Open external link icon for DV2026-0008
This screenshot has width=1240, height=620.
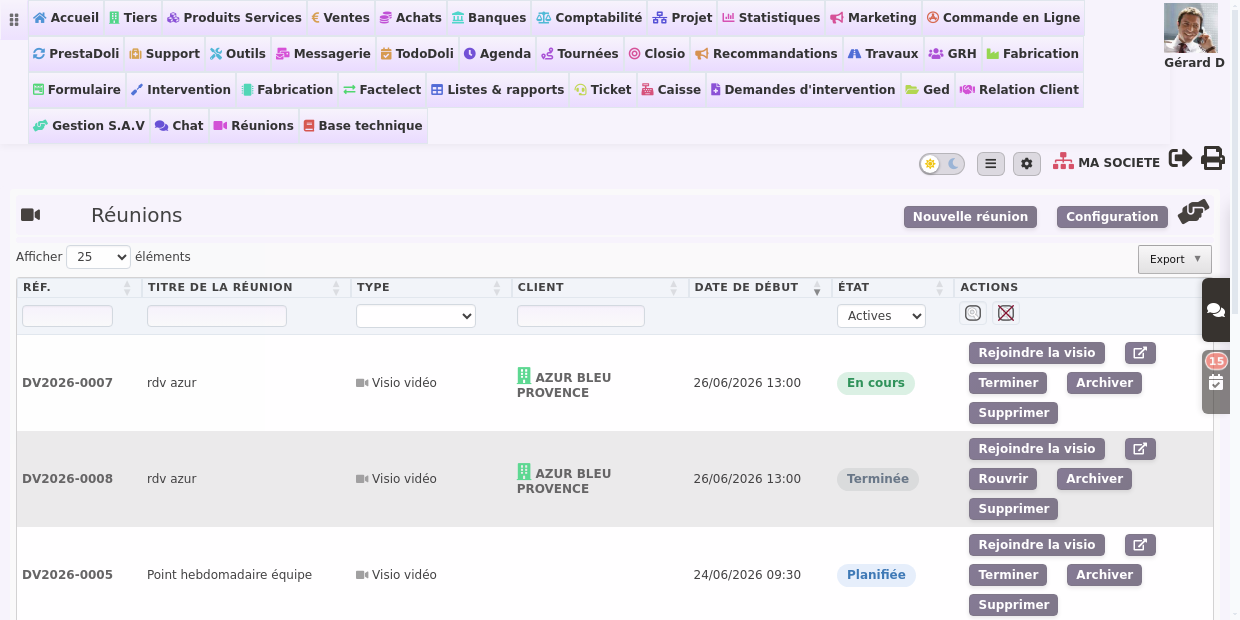[1140, 449]
